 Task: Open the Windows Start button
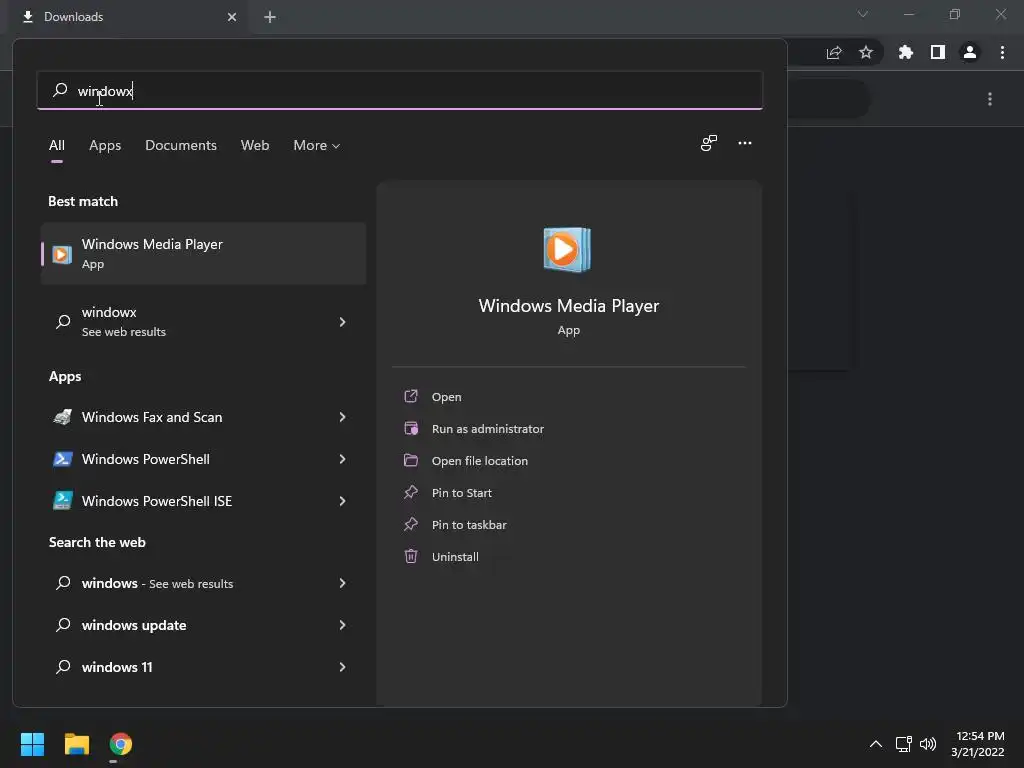pos(32,744)
